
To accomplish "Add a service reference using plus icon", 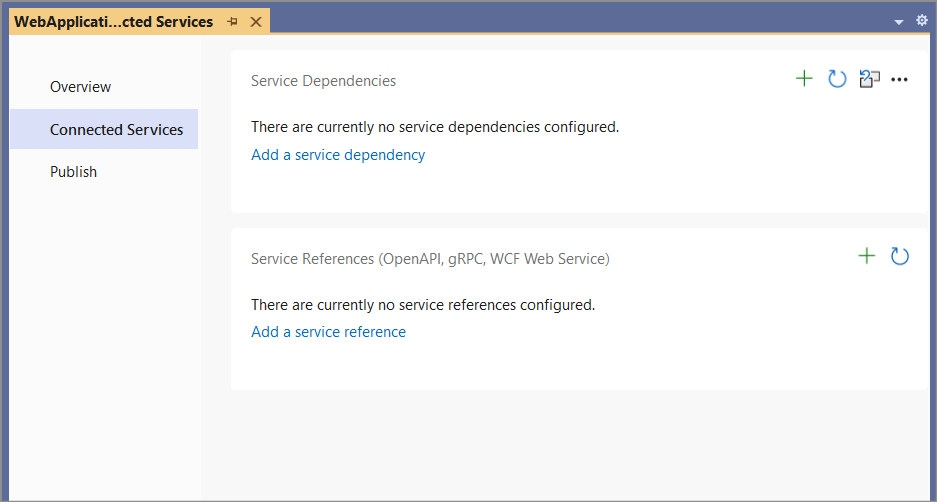I will tap(867, 257).
